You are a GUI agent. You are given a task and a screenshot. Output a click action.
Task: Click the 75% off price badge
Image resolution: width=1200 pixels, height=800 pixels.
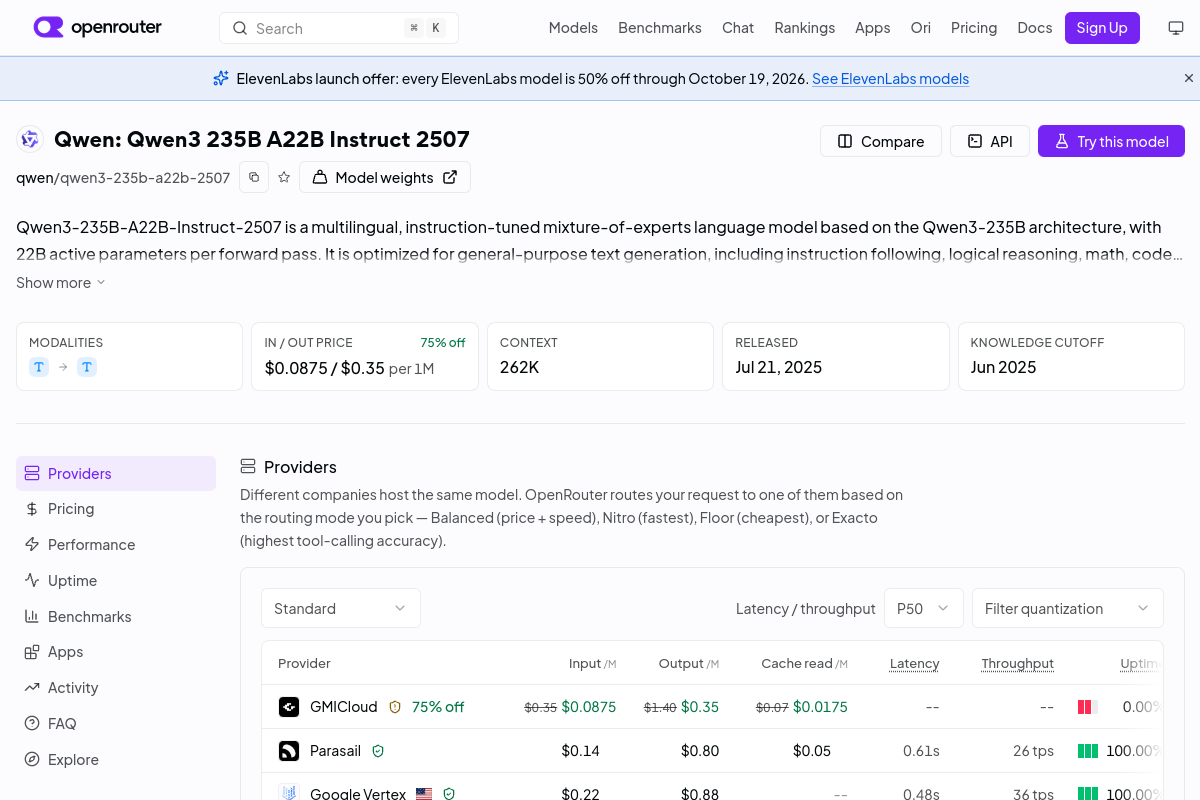tap(443, 342)
